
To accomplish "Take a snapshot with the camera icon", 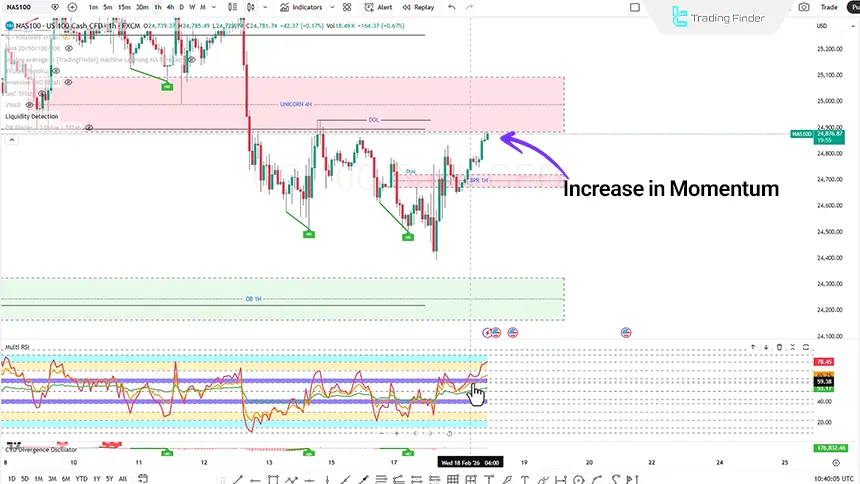I will pyautogui.click(x=804, y=7).
